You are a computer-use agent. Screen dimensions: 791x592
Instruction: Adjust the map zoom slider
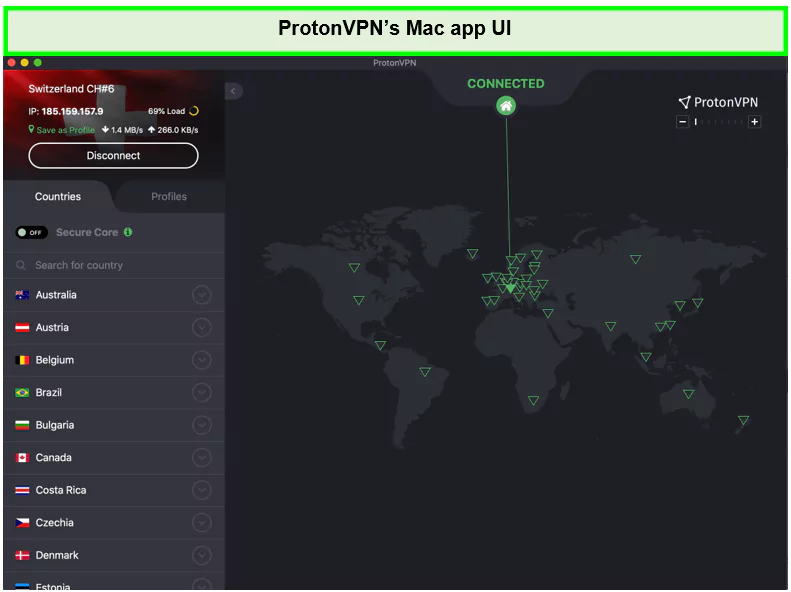click(718, 122)
